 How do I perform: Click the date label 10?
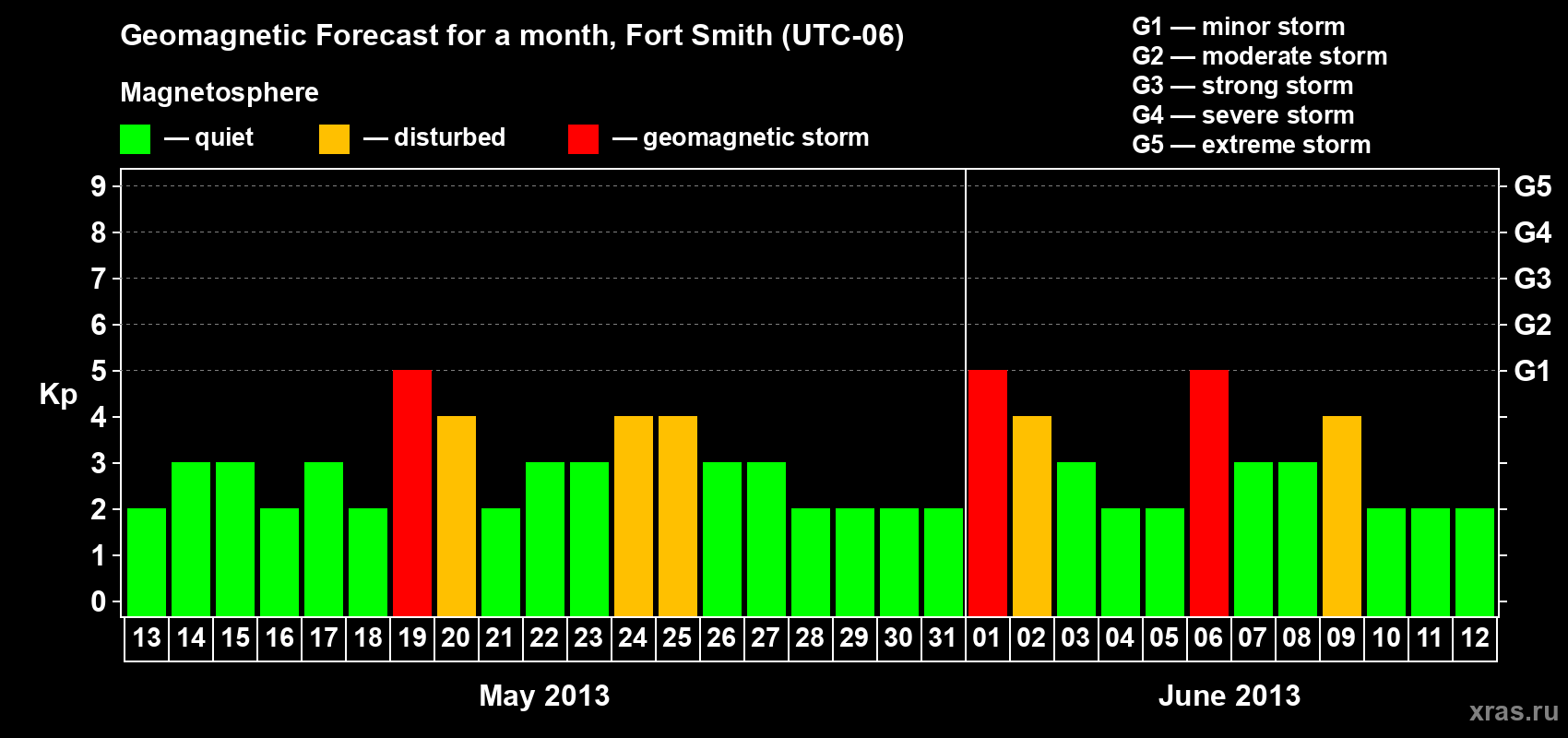pyautogui.click(x=1386, y=637)
